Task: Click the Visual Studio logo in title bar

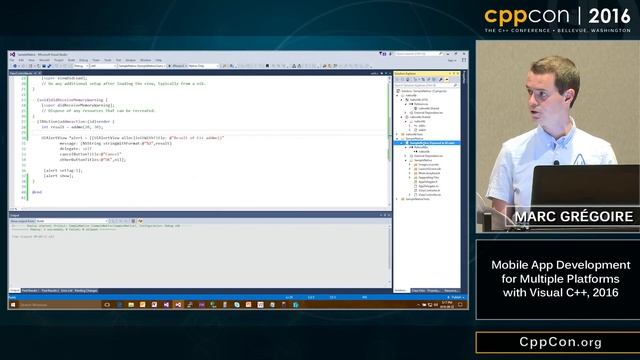Action: pos(13,54)
